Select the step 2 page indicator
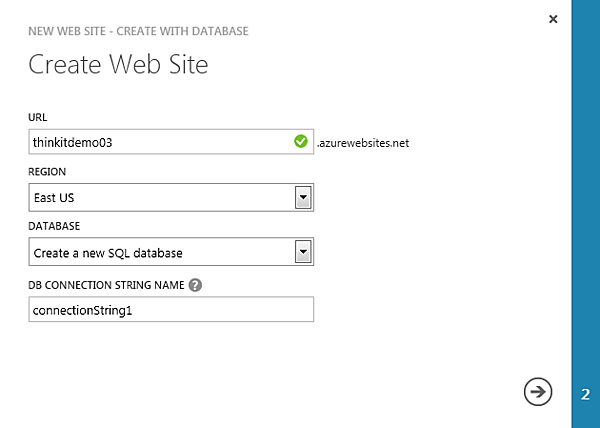The width and height of the screenshot is (600, 428). click(585, 394)
